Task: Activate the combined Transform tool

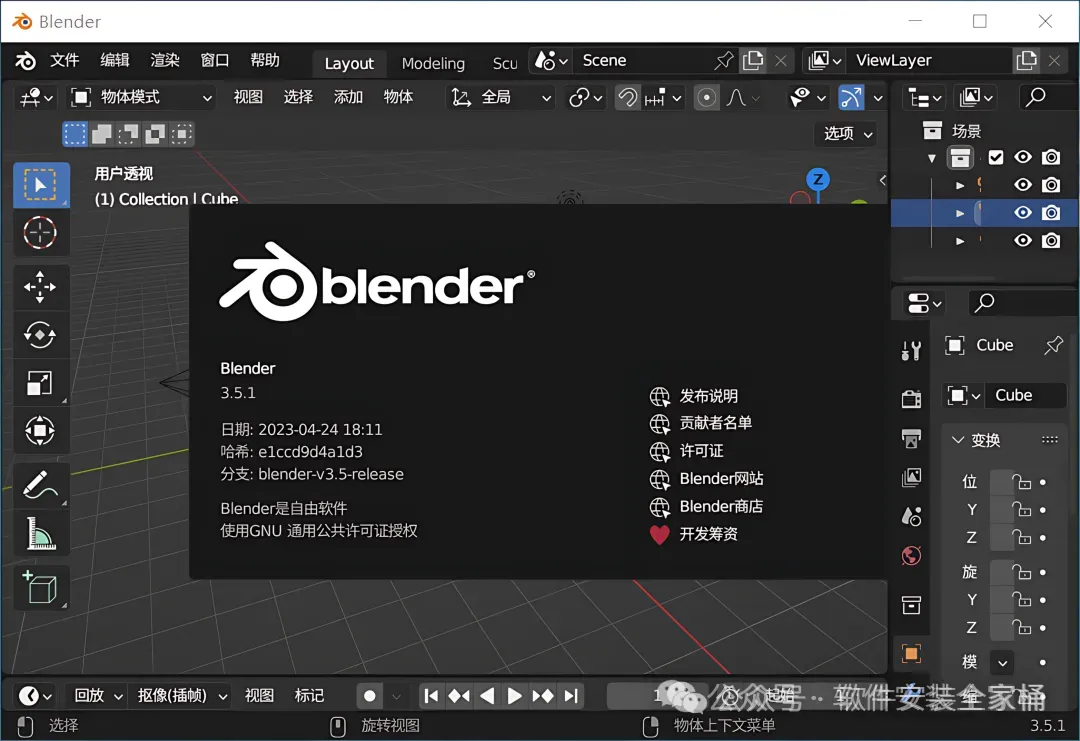Action: 41,431
